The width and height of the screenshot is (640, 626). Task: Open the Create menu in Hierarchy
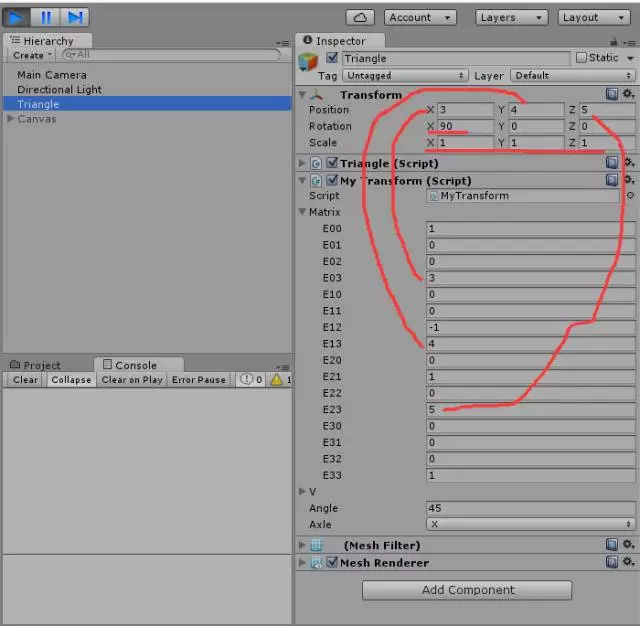(x=32, y=55)
